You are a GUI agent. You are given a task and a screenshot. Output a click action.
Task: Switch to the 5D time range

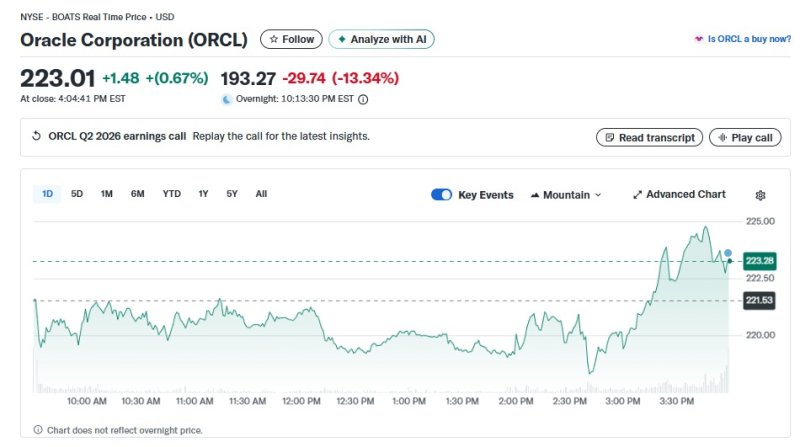[x=77, y=194]
